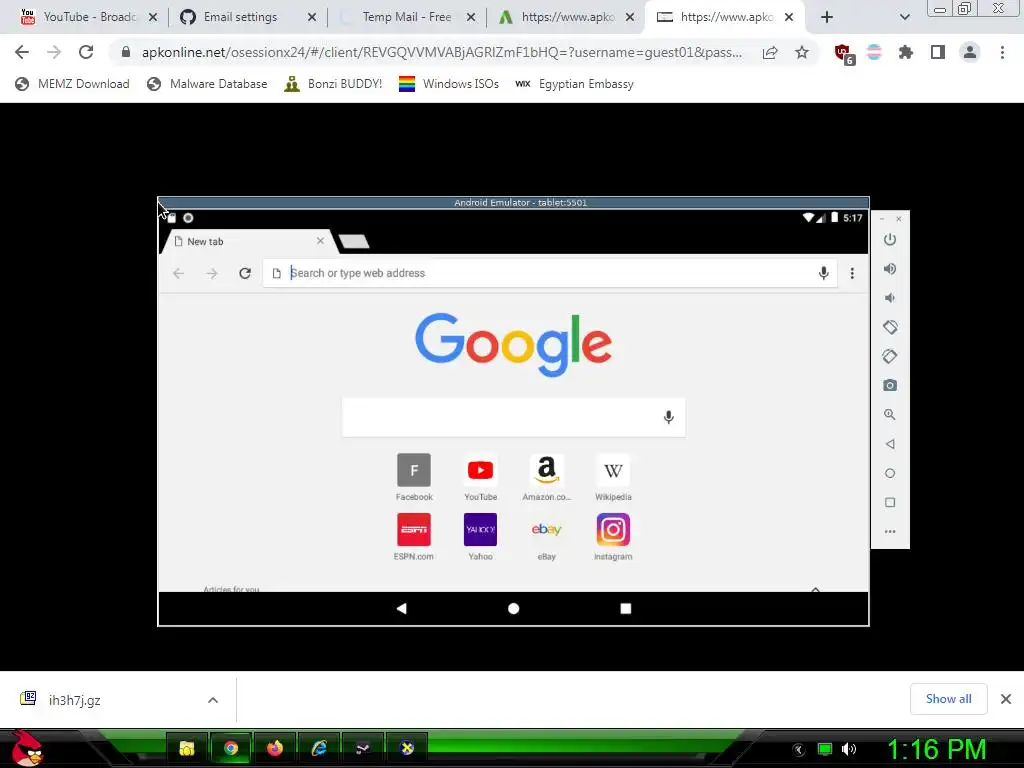Close the downloads bar

1006,699
